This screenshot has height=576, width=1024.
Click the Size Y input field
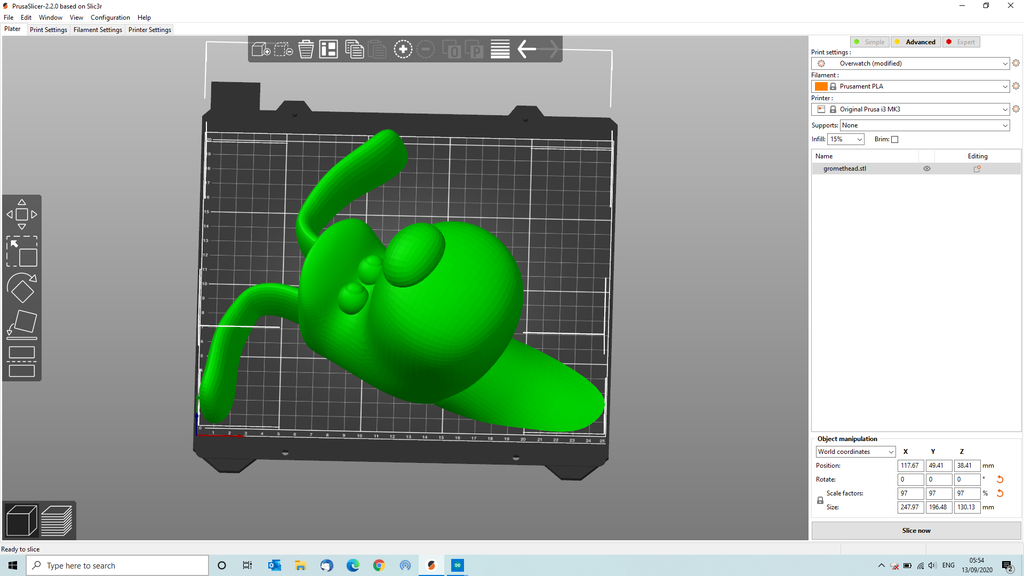point(938,507)
